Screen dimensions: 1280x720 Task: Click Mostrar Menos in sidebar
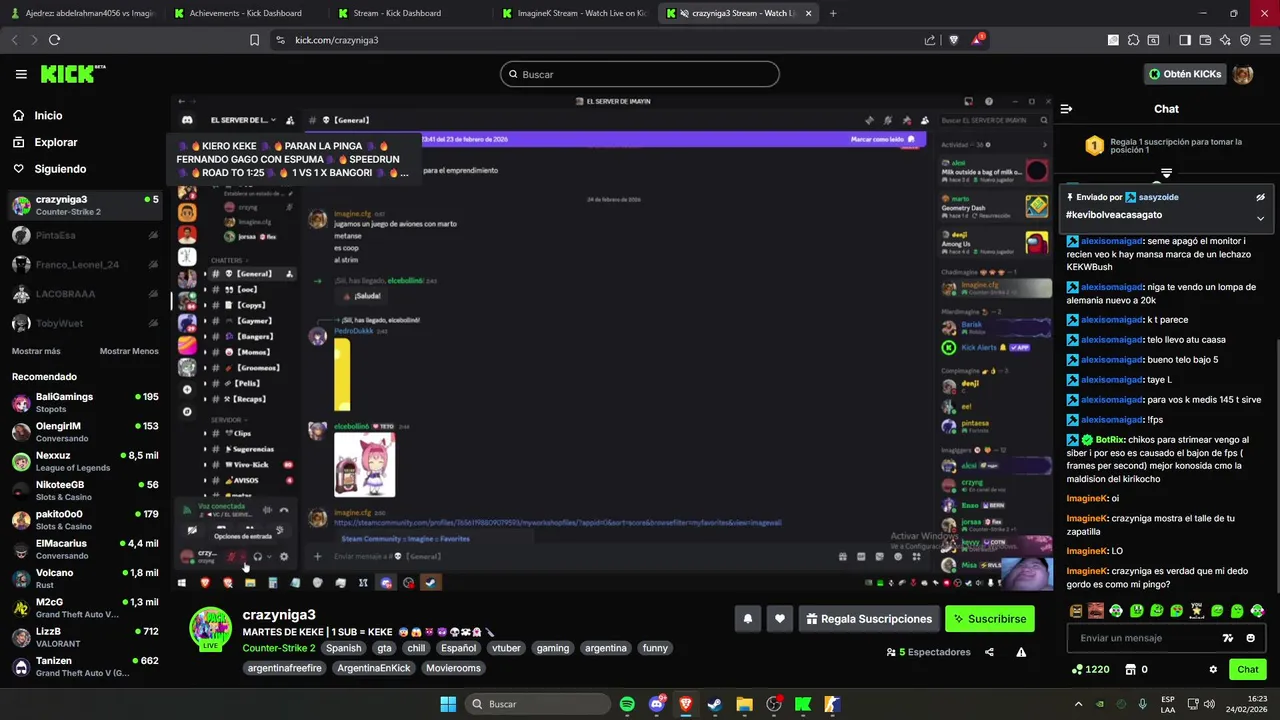pyautogui.click(x=129, y=351)
